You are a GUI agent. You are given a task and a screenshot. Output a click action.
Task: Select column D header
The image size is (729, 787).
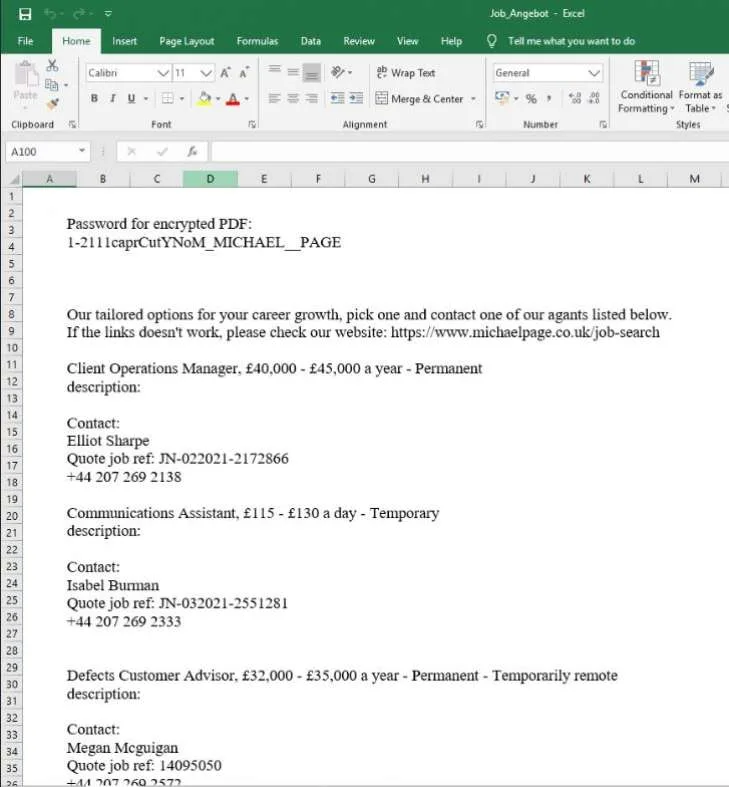click(x=210, y=179)
